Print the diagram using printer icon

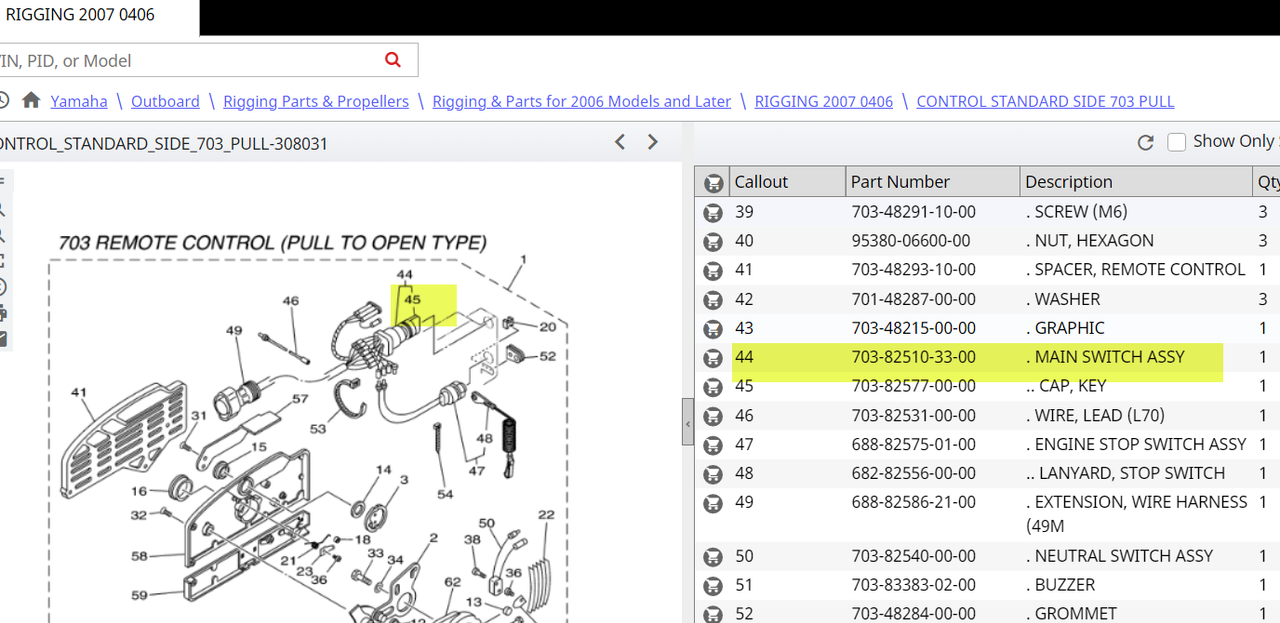pos(3,313)
